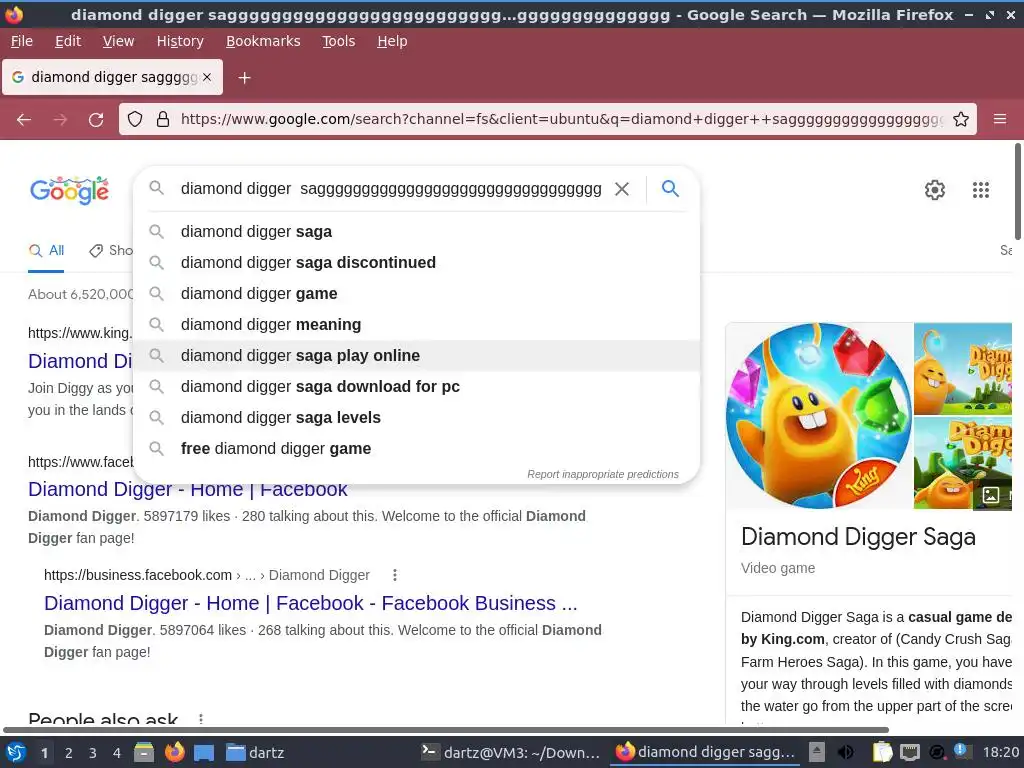1024x768 pixels.
Task: Switch to workspace 2 in taskbar
Action: [x=69, y=753]
